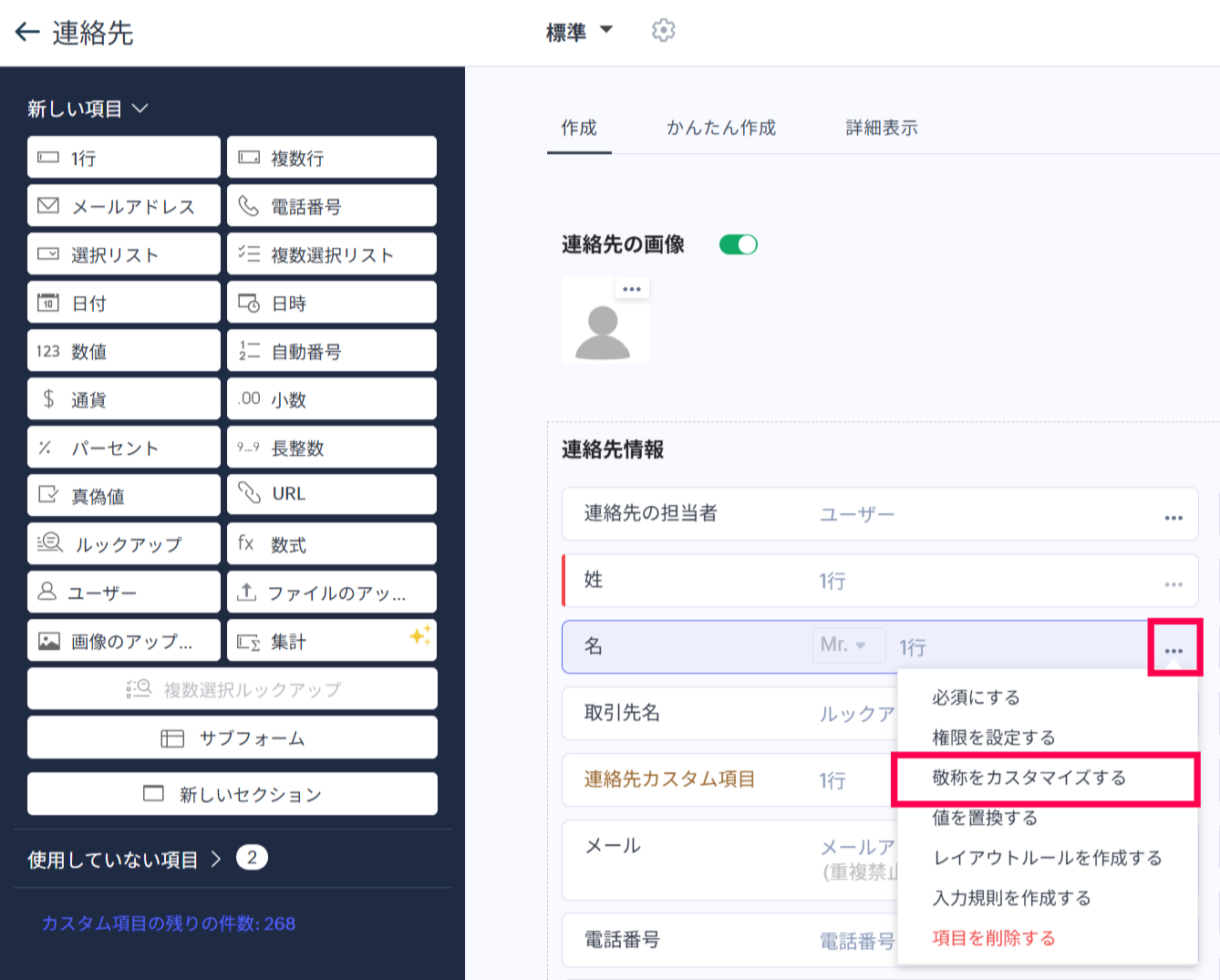Switch to the かんたん作成 tab
This screenshot has width=1220, height=980.
pyautogui.click(x=720, y=128)
